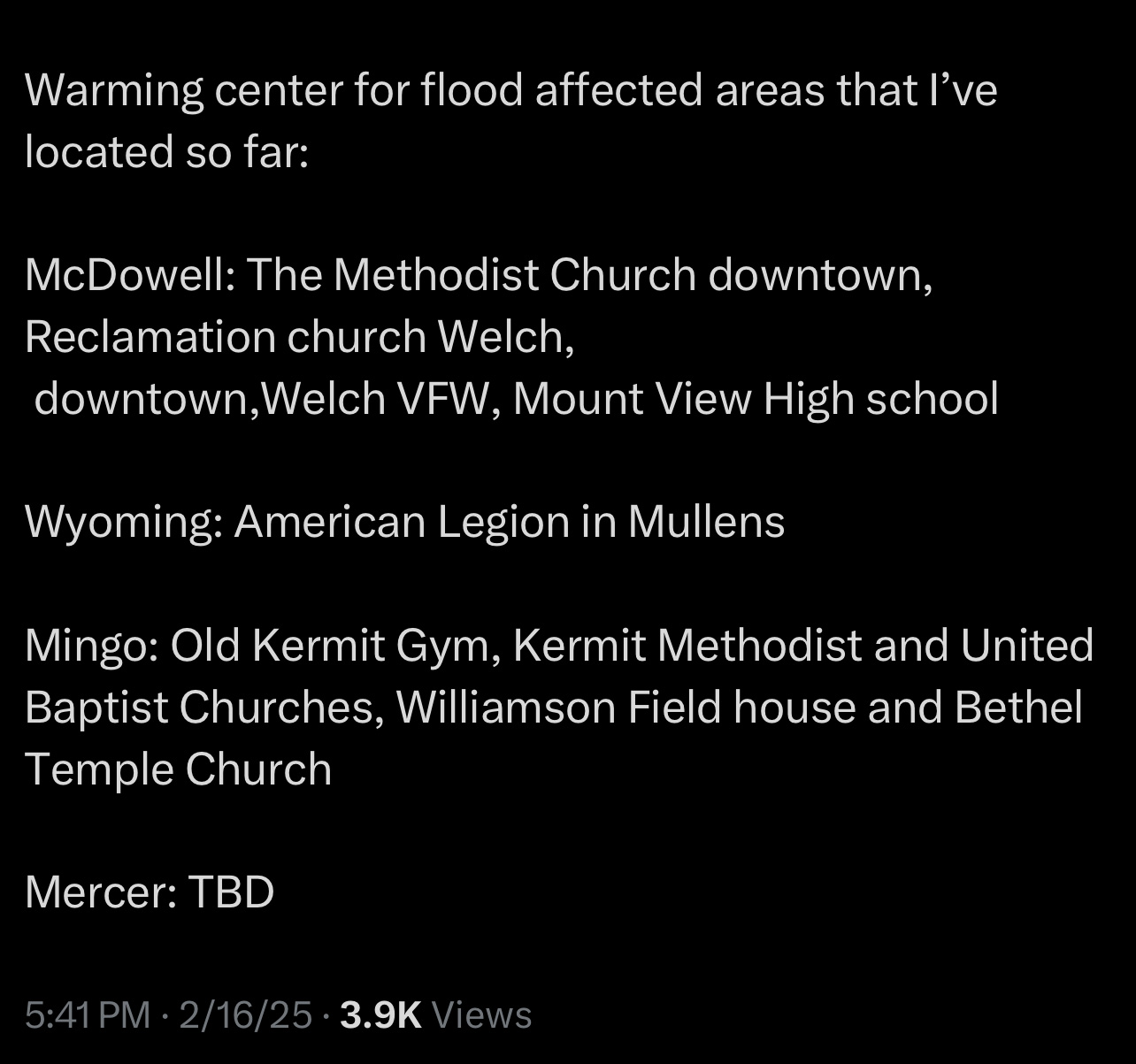The image size is (1136, 1064).
Task: Click the word "Views" in footer
Action: (x=481, y=1014)
